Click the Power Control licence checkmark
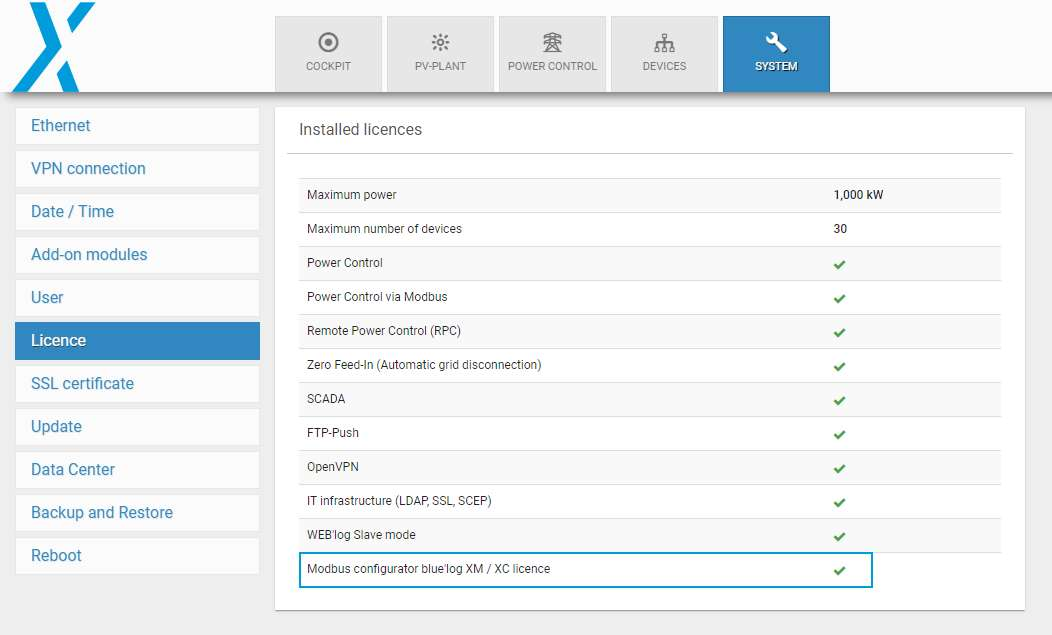This screenshot has width=1052, height=635. (840, 264)
